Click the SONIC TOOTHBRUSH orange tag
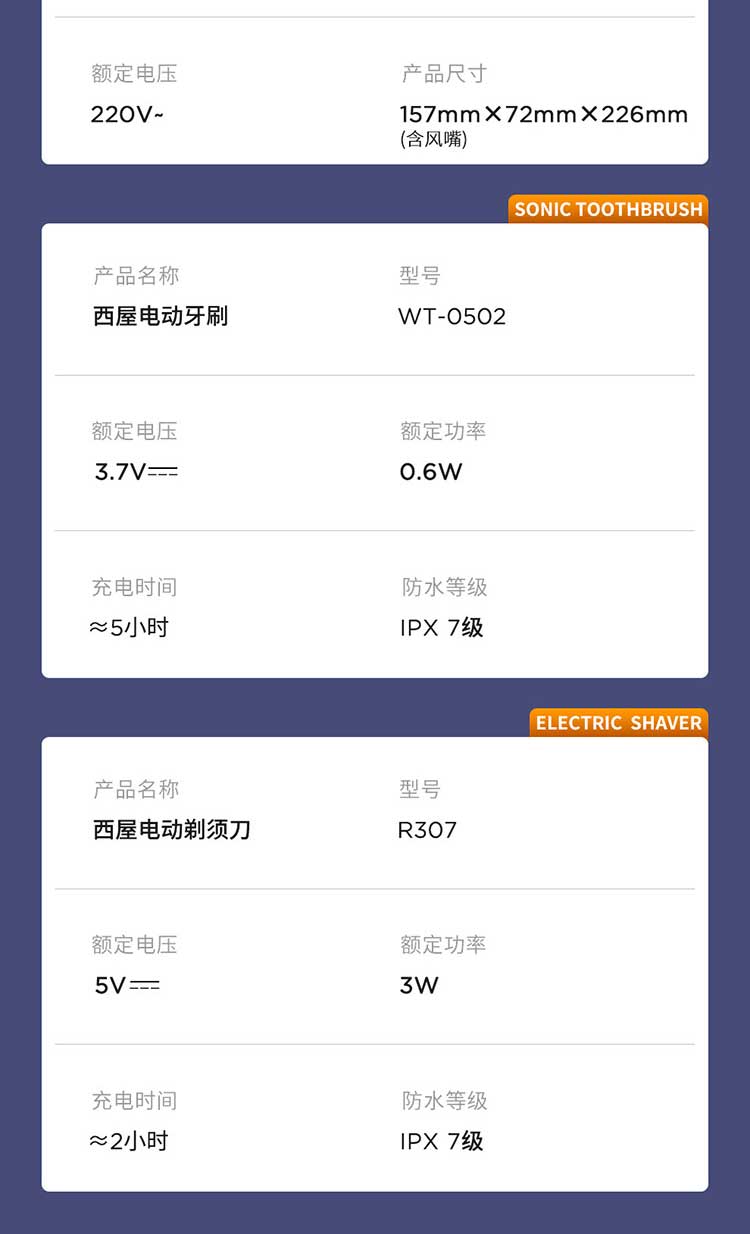 [608, 209]
